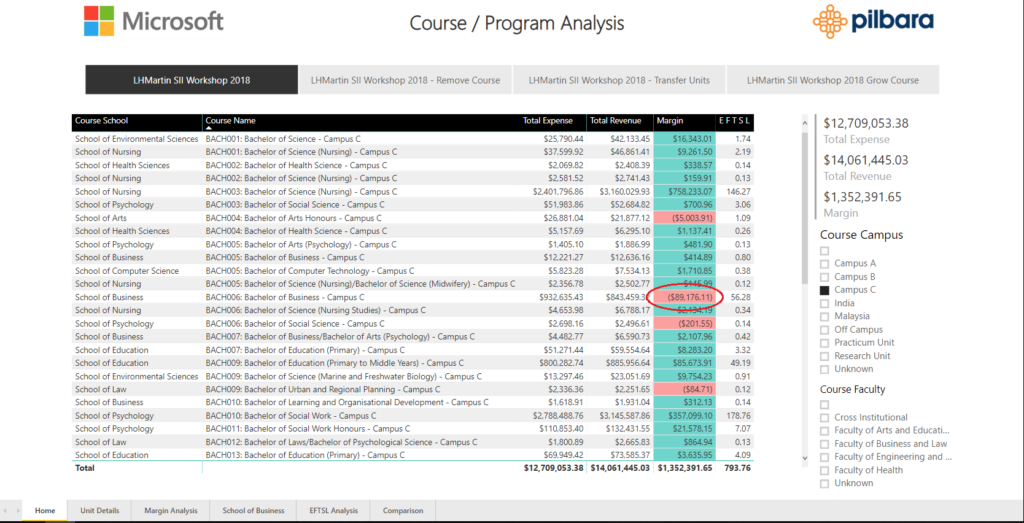Click the Microsoft logo

click(153, 21)
